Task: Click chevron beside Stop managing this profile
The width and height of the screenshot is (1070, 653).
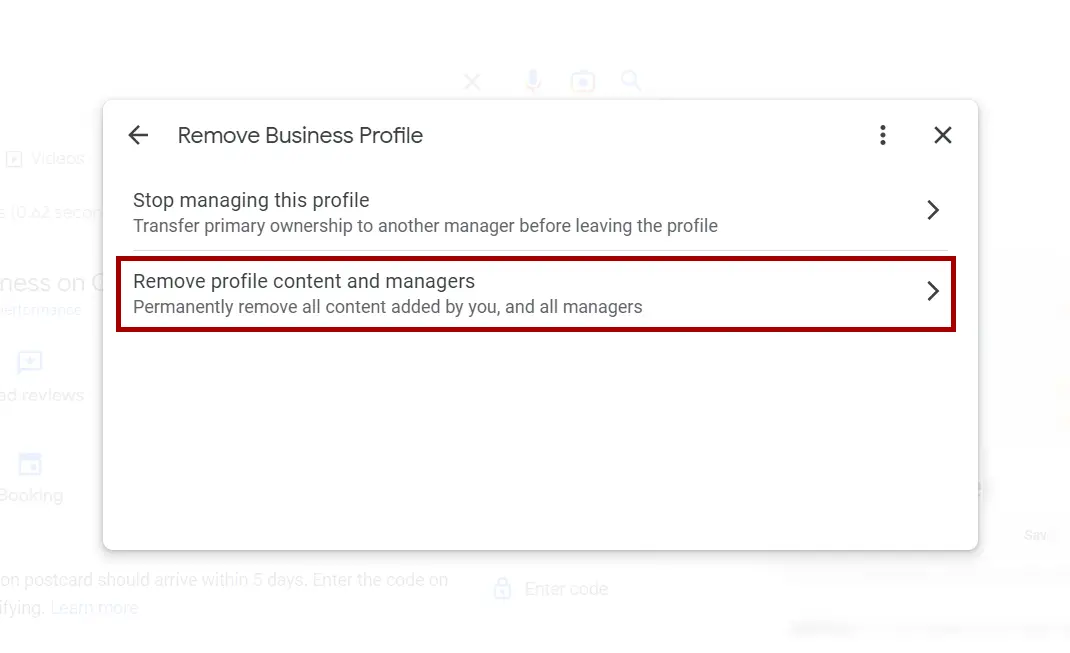Action: coord(933,210)
